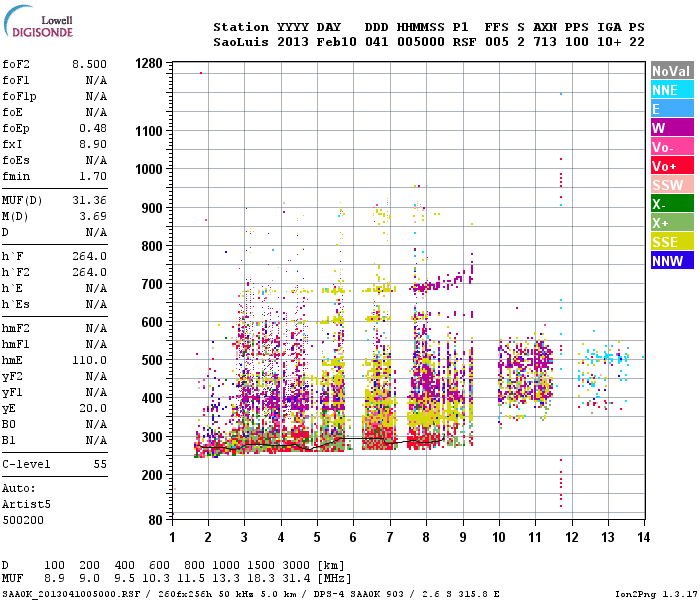Click the IGA value 10+

(609, 42)
